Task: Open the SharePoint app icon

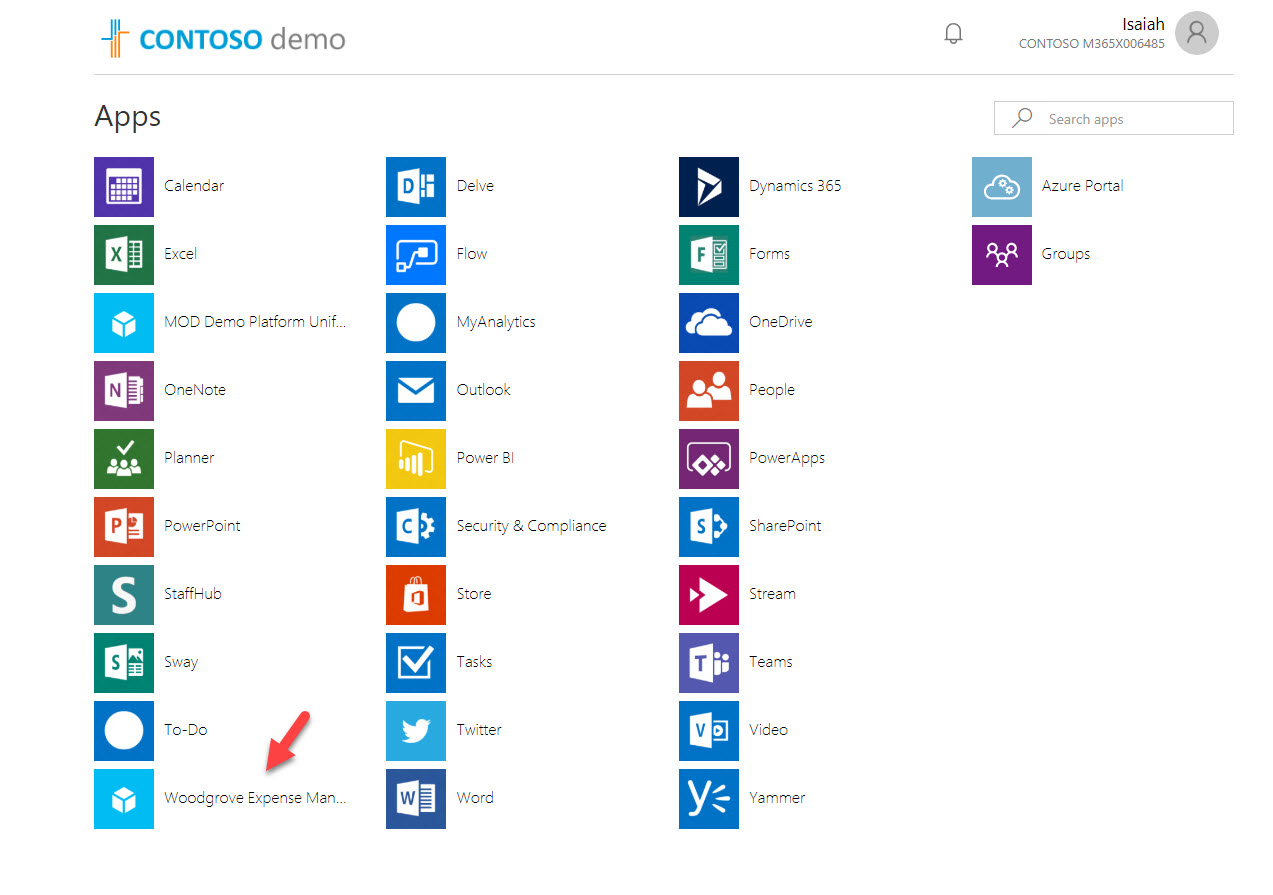Action: (x=709, y=526)
